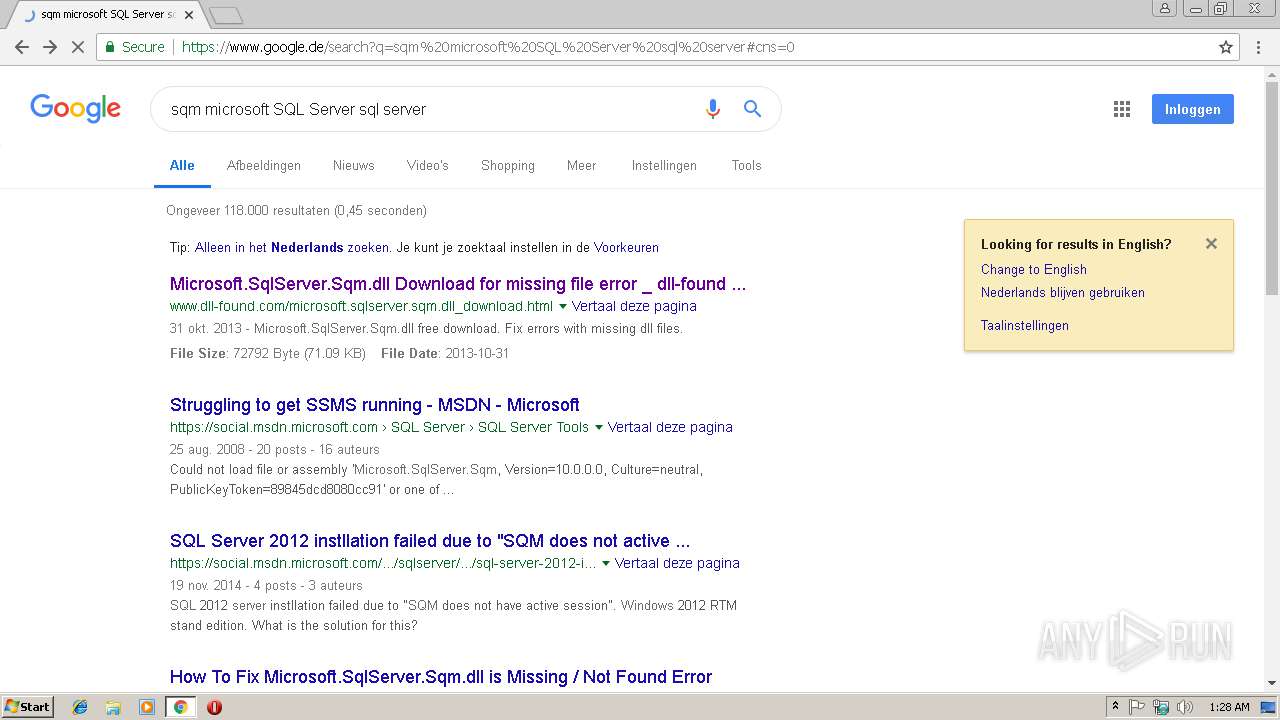Switch to Shopping tab
The height and width of the screenshot is (720, 1280).
point(508,166)
